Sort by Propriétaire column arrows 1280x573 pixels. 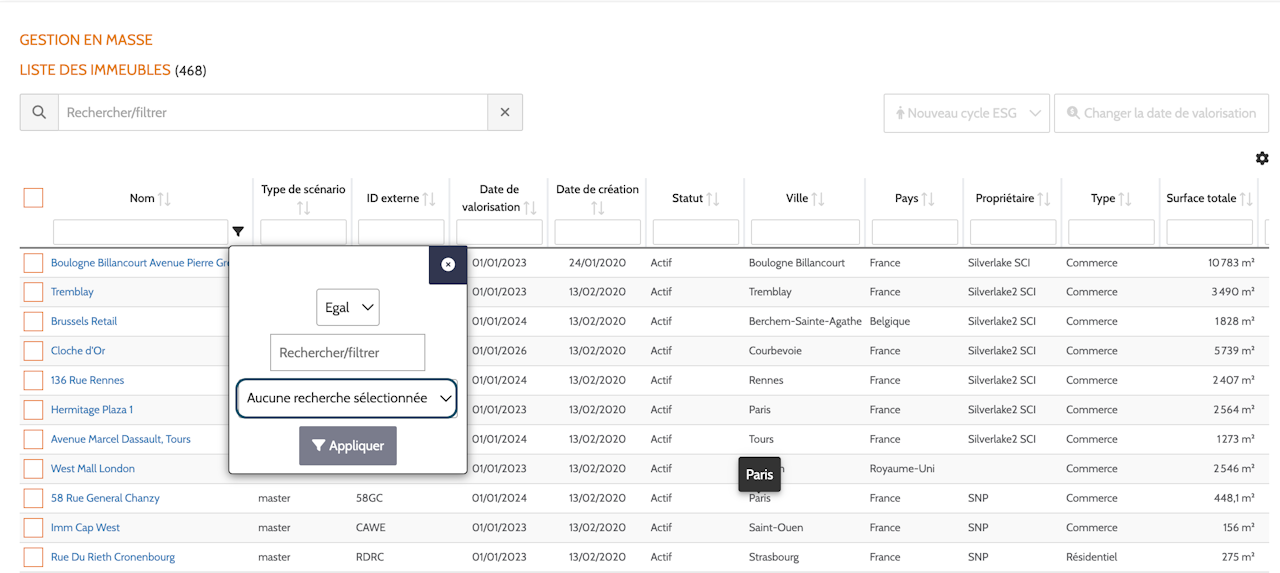pyautogui.click(x=1044, y=199)
